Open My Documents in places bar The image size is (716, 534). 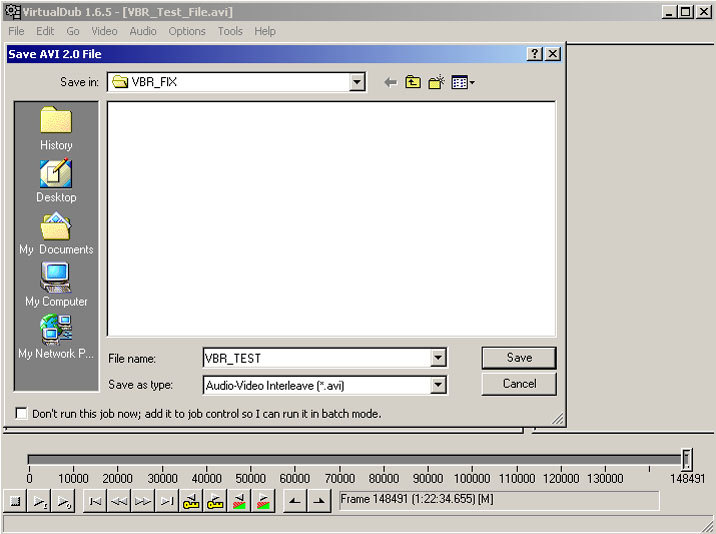click(56, 233)
